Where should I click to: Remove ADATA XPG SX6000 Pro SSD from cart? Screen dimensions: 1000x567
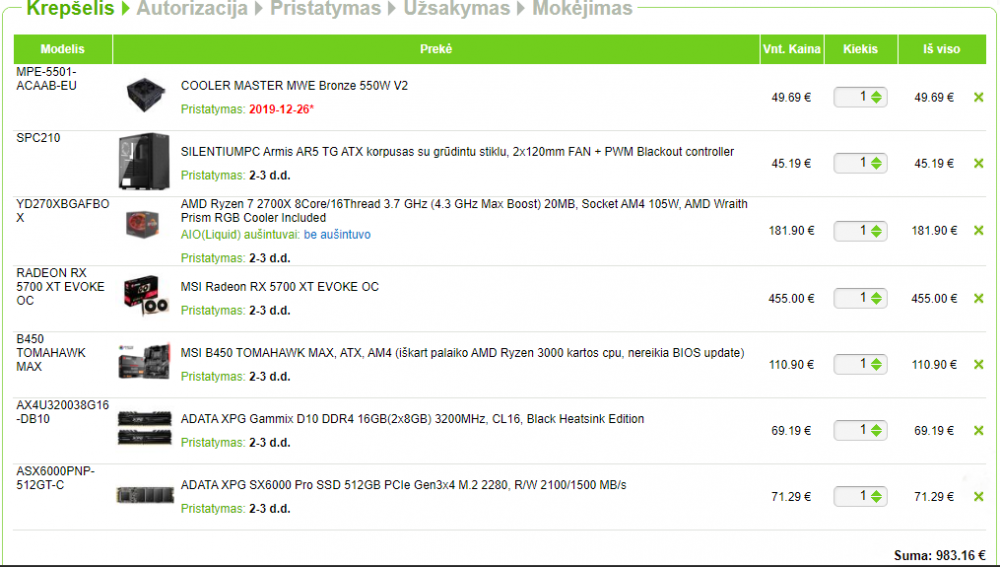point(978,496)
